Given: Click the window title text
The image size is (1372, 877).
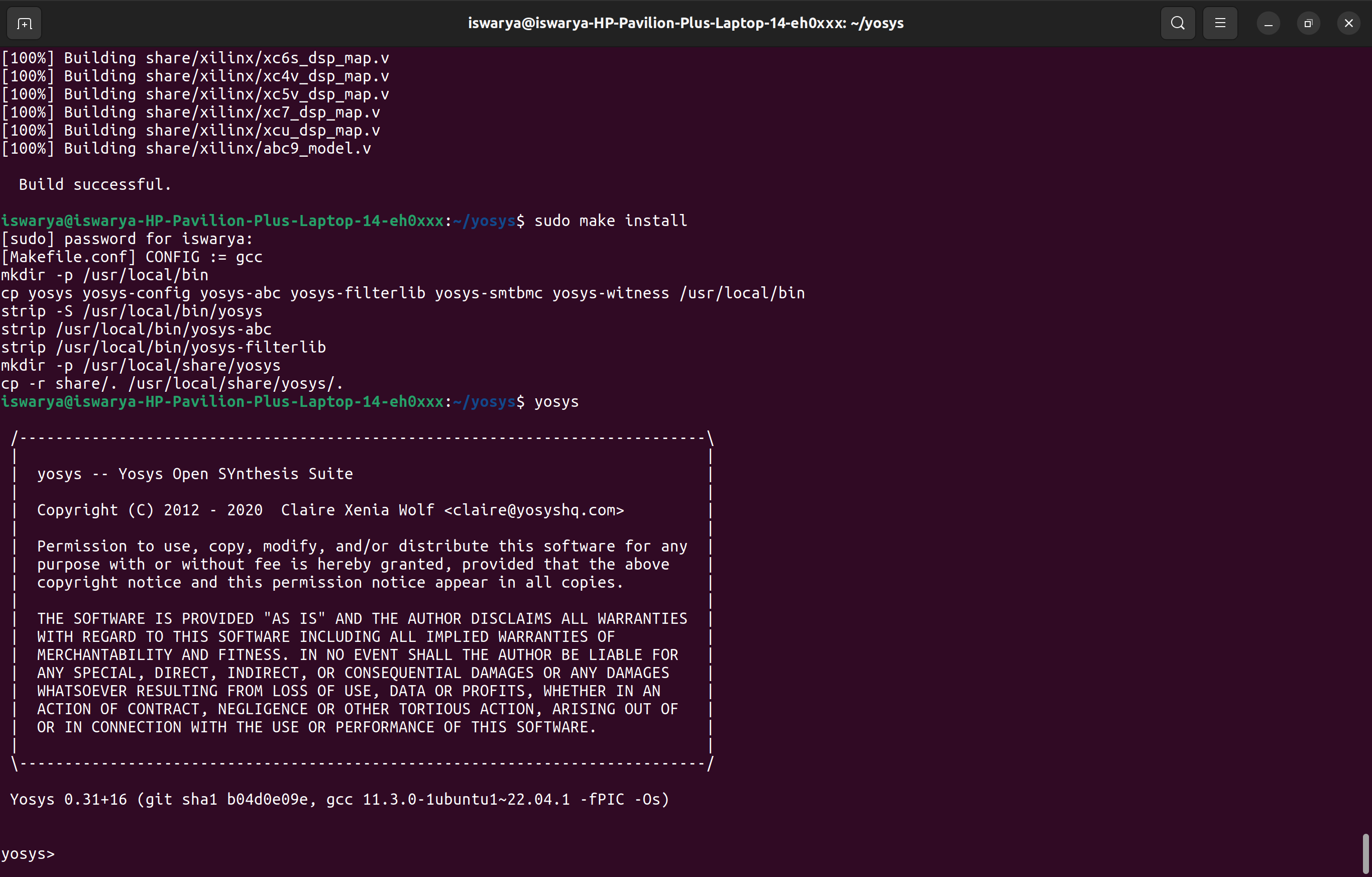Looking at the screenshot, I should pos(685,24).
